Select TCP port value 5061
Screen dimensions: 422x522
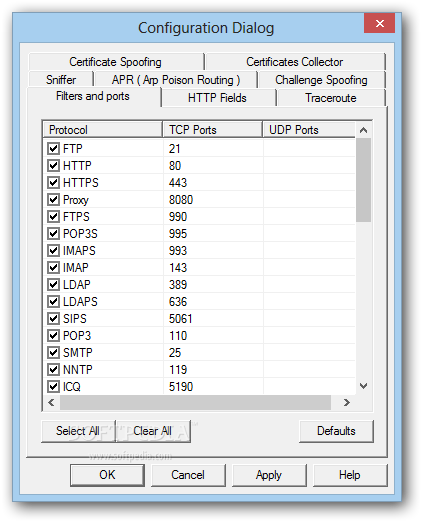tap(181, 318)
